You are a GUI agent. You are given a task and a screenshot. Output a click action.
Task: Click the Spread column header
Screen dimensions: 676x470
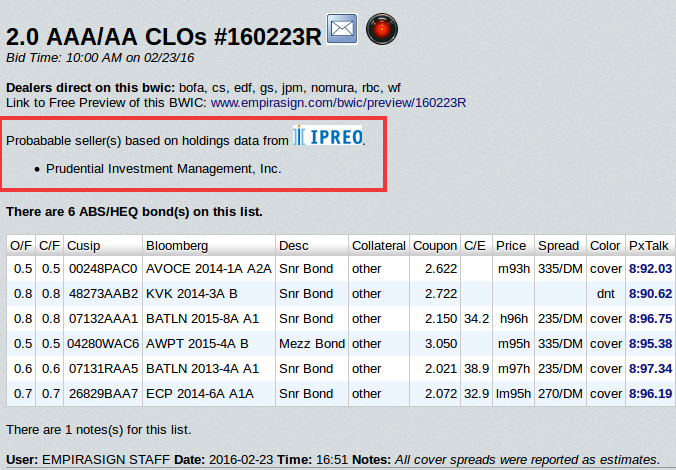[560, 245]
